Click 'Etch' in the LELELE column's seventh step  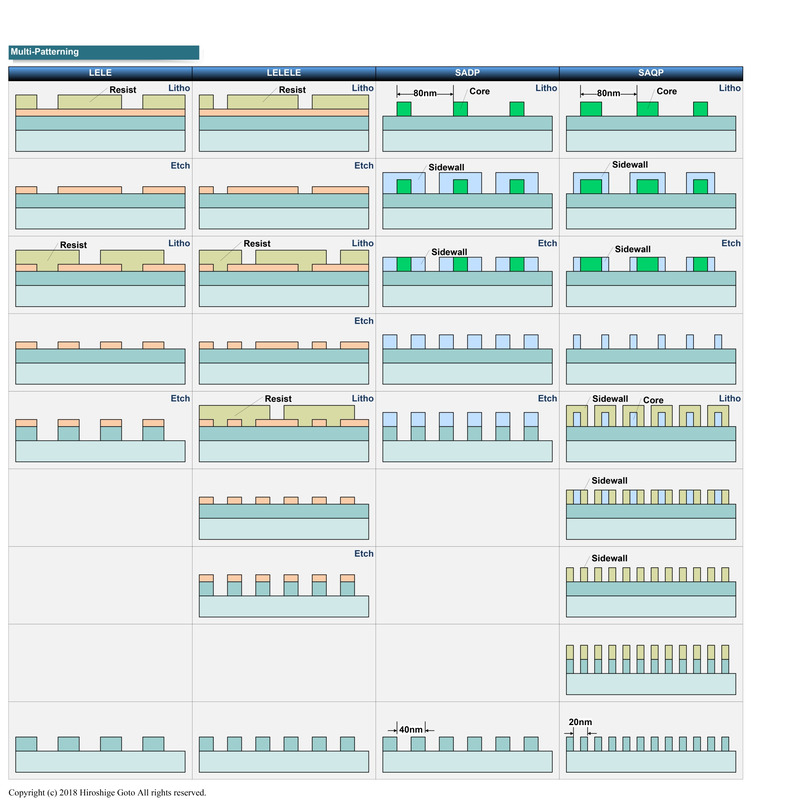tap(364, 554)
